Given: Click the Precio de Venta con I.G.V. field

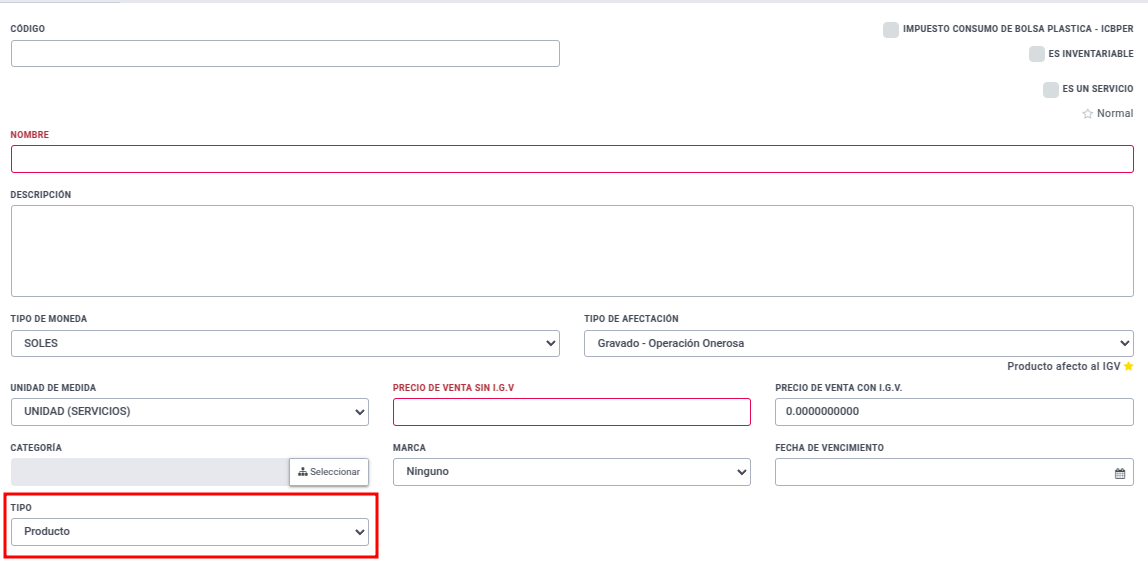Looking at the screenshot, I should point(955,412).
